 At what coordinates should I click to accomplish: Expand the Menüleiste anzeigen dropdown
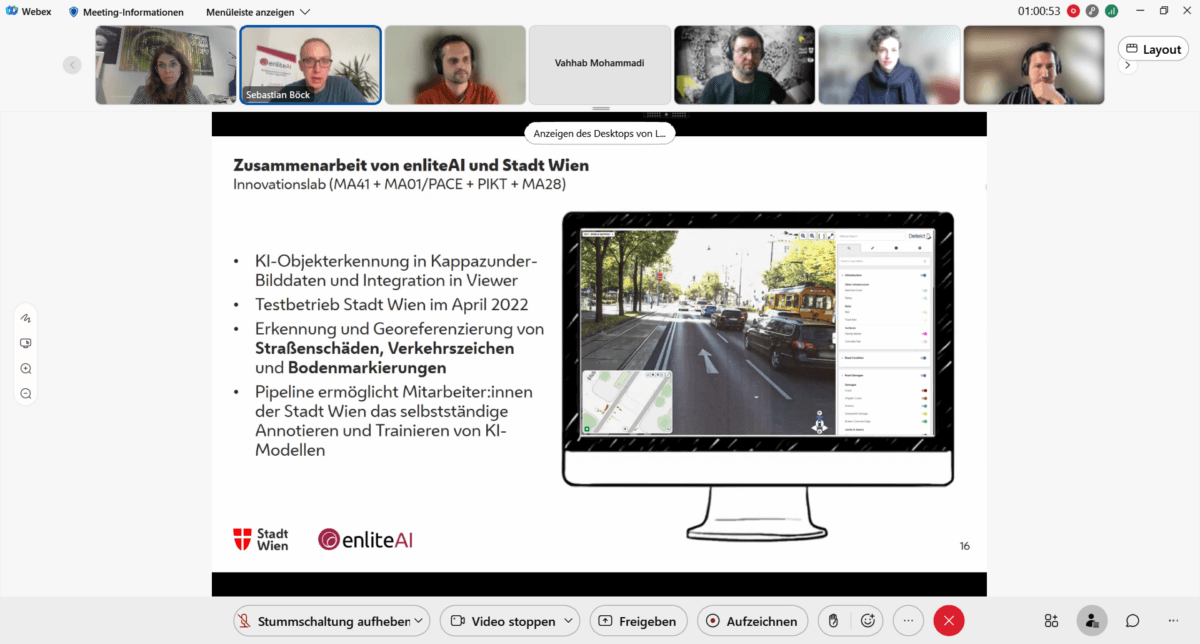pos(258,12)
